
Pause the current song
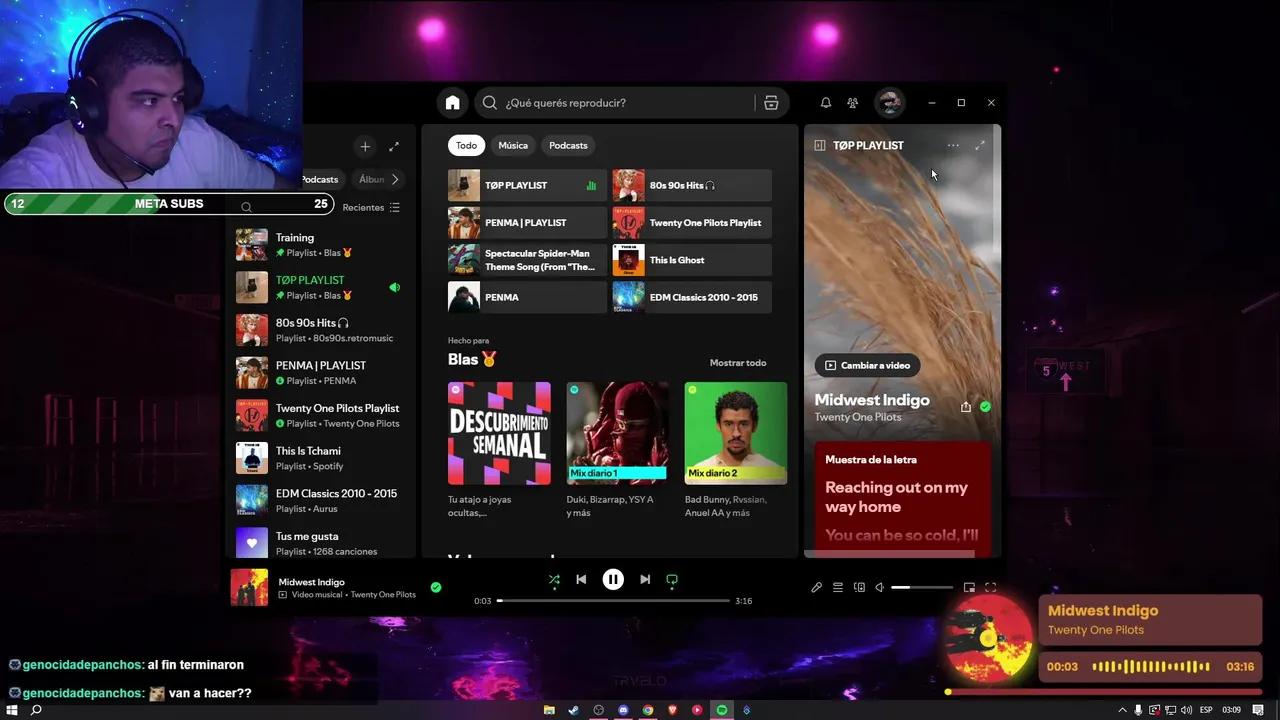[613, 579]
